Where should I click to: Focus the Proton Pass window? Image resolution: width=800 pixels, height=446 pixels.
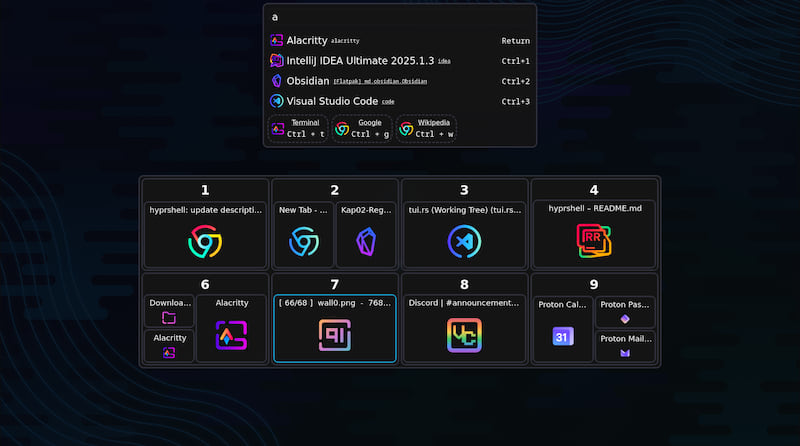pyautogui.click(x=625, y=312)
